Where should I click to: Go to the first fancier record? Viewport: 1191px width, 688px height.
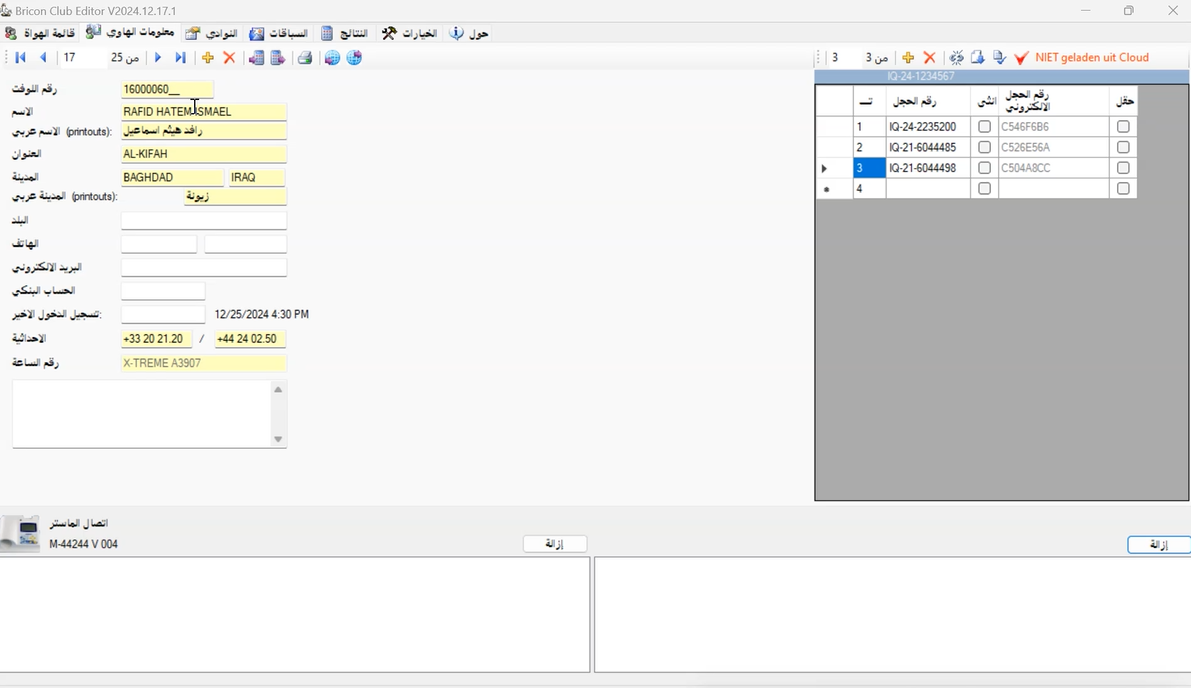point(20,58)
